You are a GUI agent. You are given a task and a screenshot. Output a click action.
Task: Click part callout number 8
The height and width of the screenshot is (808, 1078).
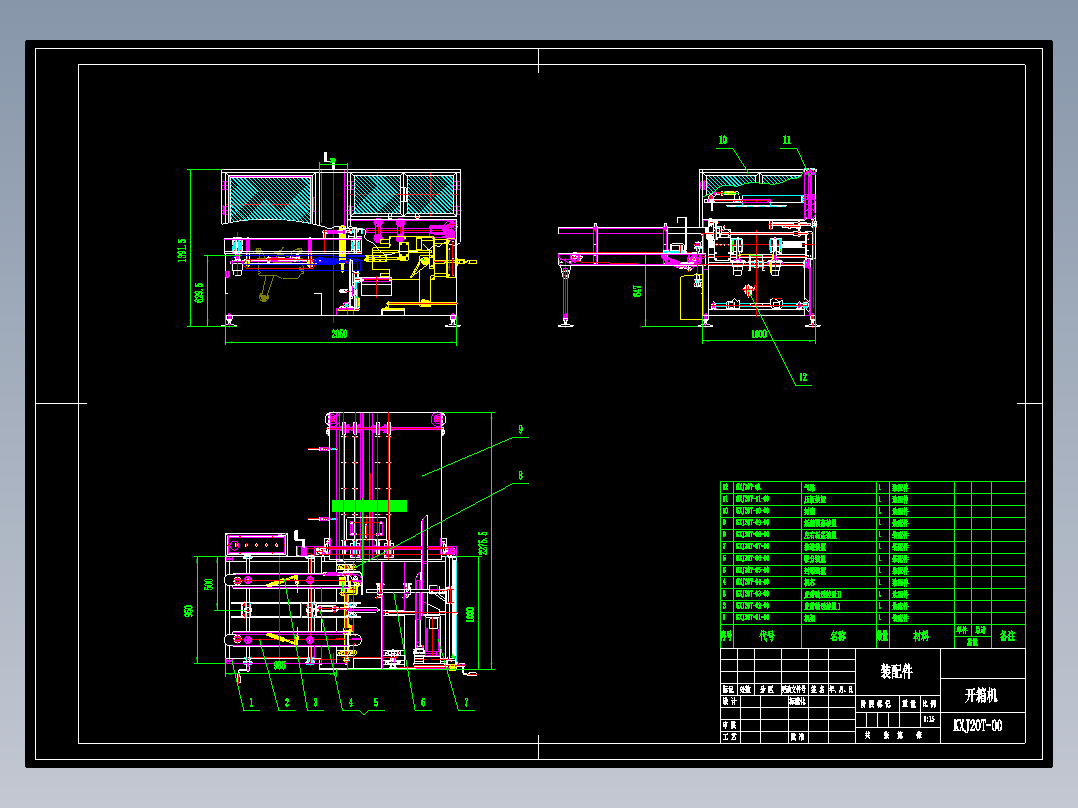pyautogui.click(x=520, y=476)
